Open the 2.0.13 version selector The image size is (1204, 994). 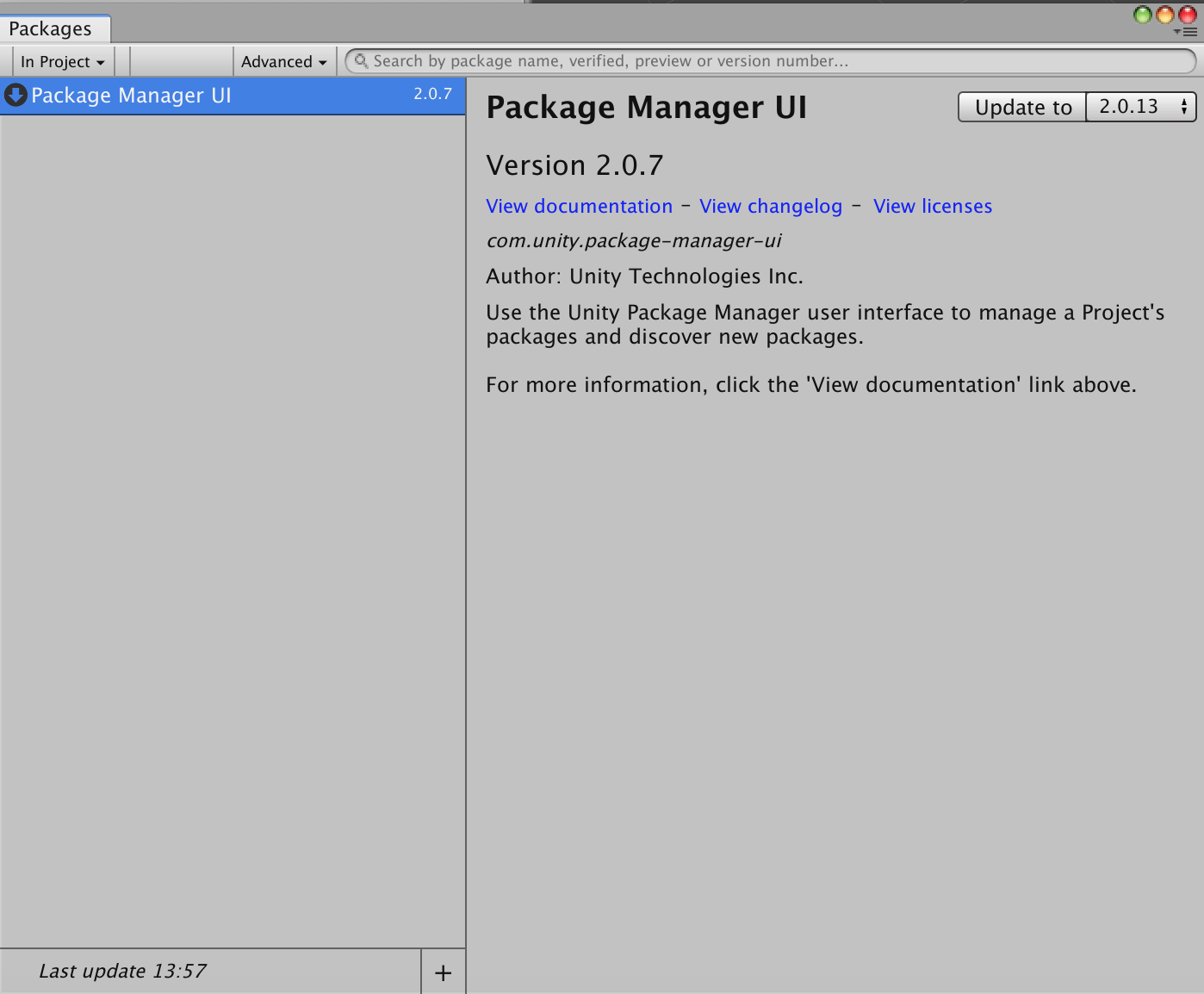1141,107
